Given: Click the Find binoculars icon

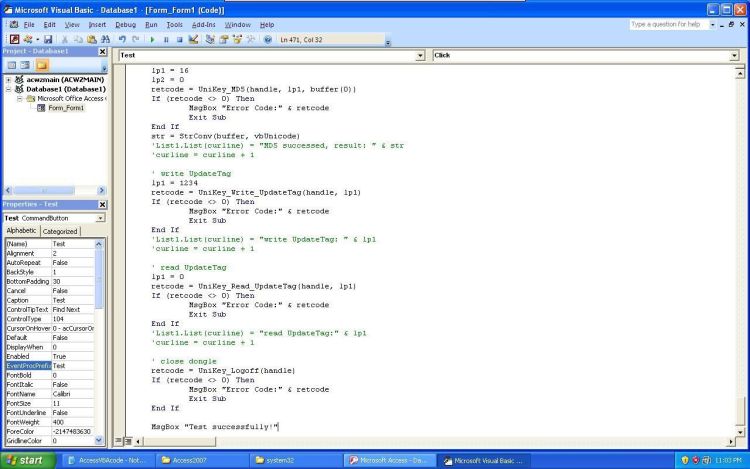Looking at the screenshot, I should (x=105, y=39).
